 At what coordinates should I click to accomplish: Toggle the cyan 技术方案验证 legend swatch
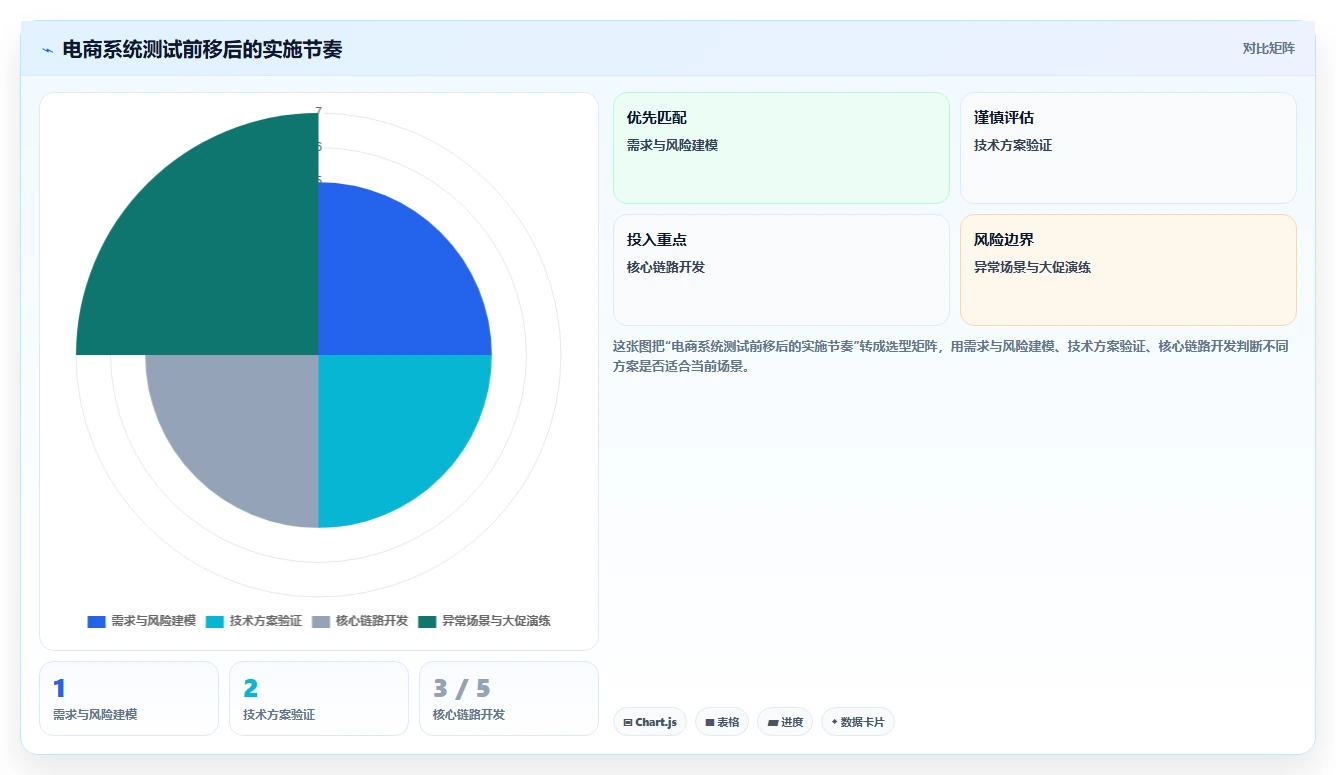point(215,621)
